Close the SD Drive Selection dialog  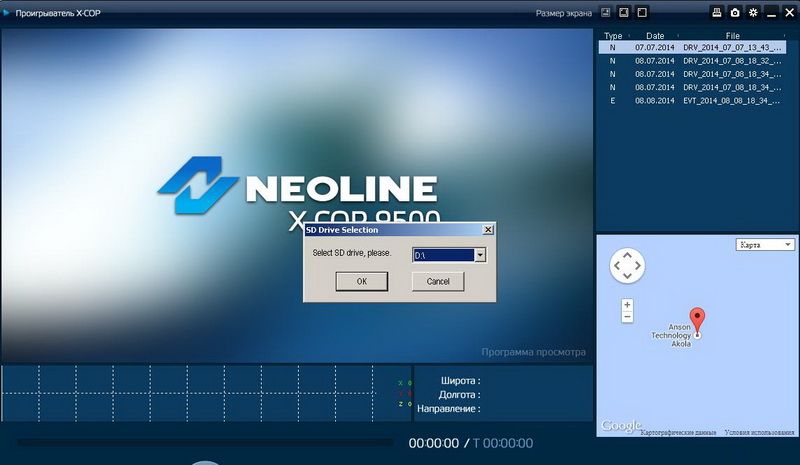pyautogui.click(x=487, y=230)
